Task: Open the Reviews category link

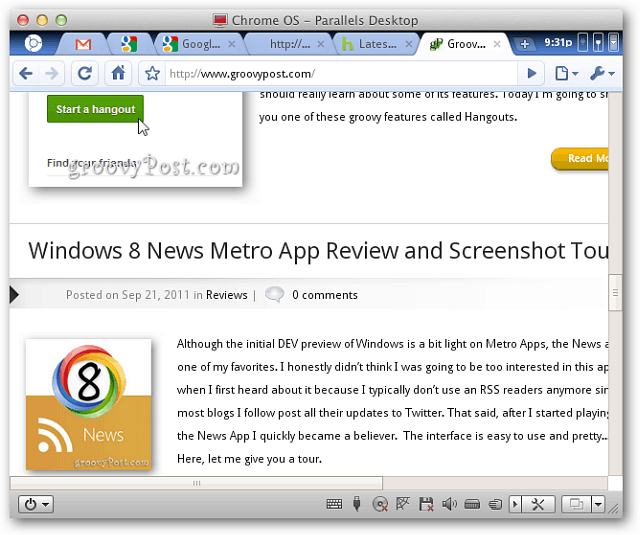Action: [227, 295]
